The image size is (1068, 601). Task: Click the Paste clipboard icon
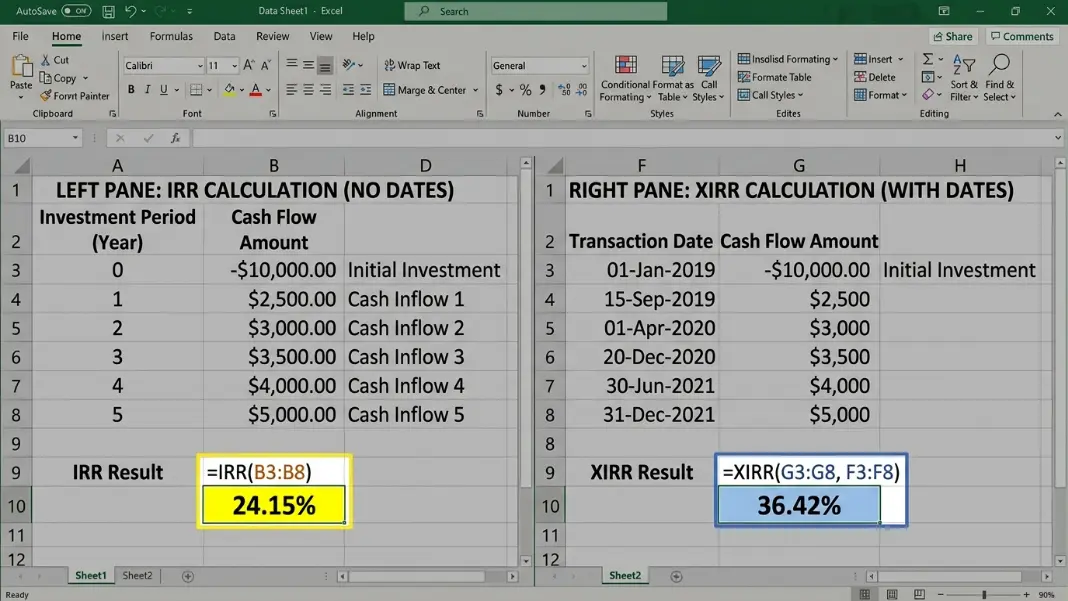coord(21,66)
